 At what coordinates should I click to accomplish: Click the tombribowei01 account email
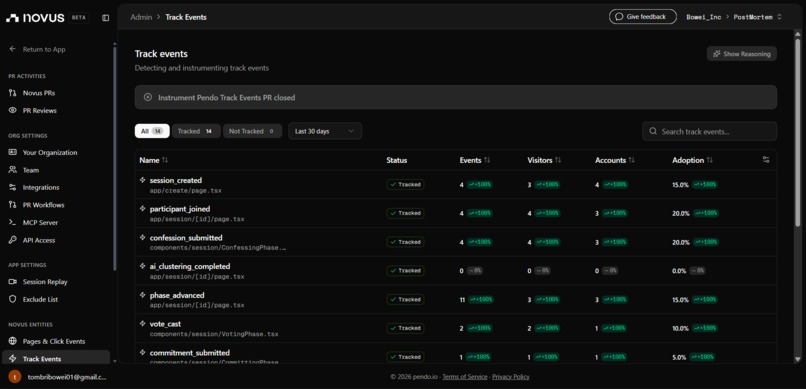click(67, 377)
